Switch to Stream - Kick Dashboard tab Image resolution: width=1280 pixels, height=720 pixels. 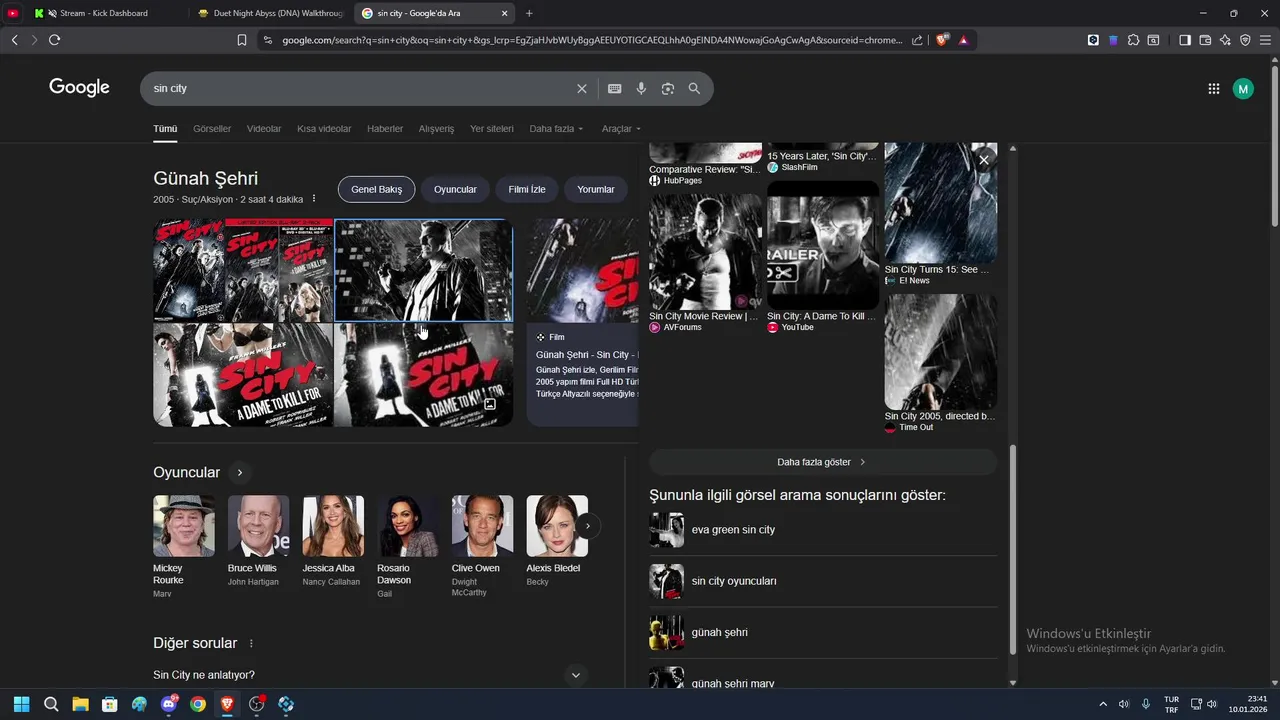pos(103,13)
